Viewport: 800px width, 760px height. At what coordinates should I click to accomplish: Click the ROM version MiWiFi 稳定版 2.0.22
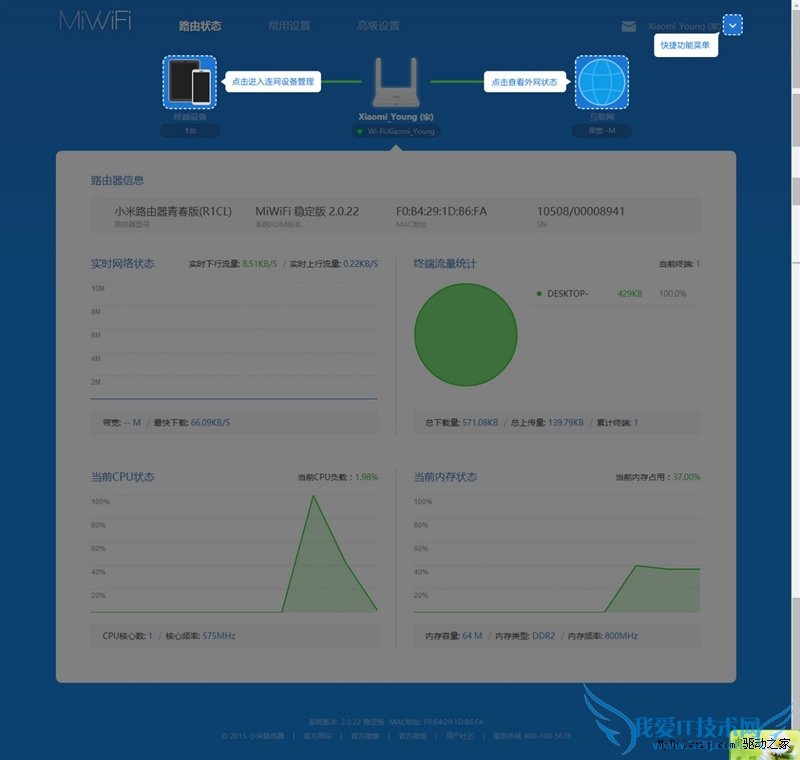pyautogui.click(x=307, y=211)
